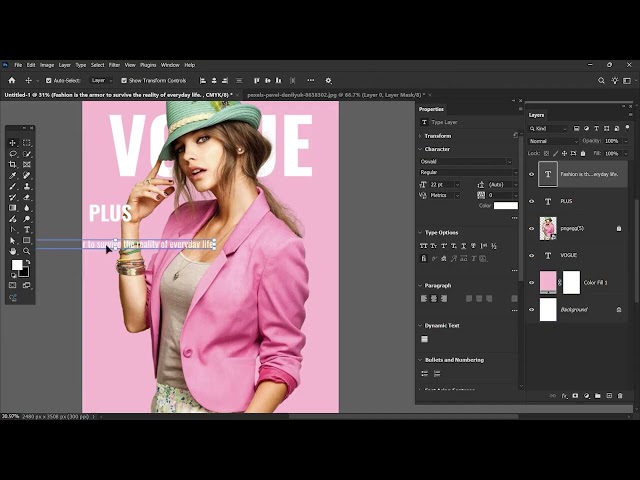The image size is (640, 480).
Task: Select the Hand tool
Action: click(13, 251)
